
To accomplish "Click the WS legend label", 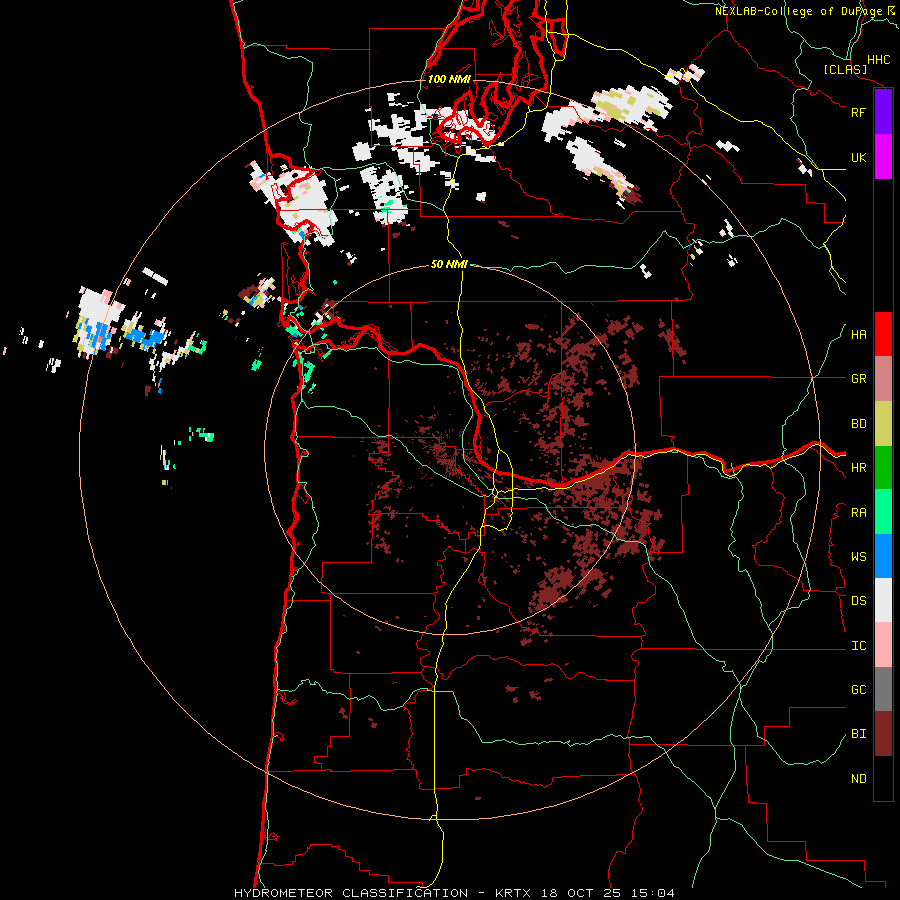I will pyautogui.click(x=858, y=557).
